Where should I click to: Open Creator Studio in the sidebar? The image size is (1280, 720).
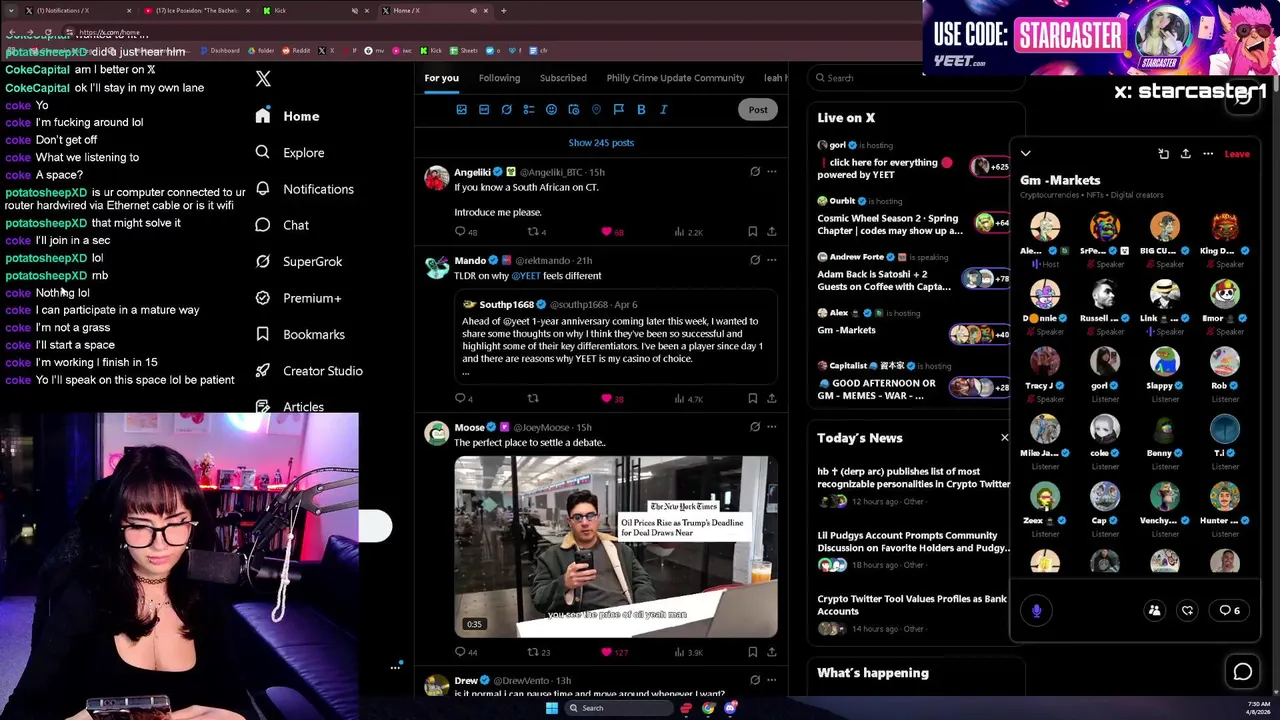coord(309,371)
